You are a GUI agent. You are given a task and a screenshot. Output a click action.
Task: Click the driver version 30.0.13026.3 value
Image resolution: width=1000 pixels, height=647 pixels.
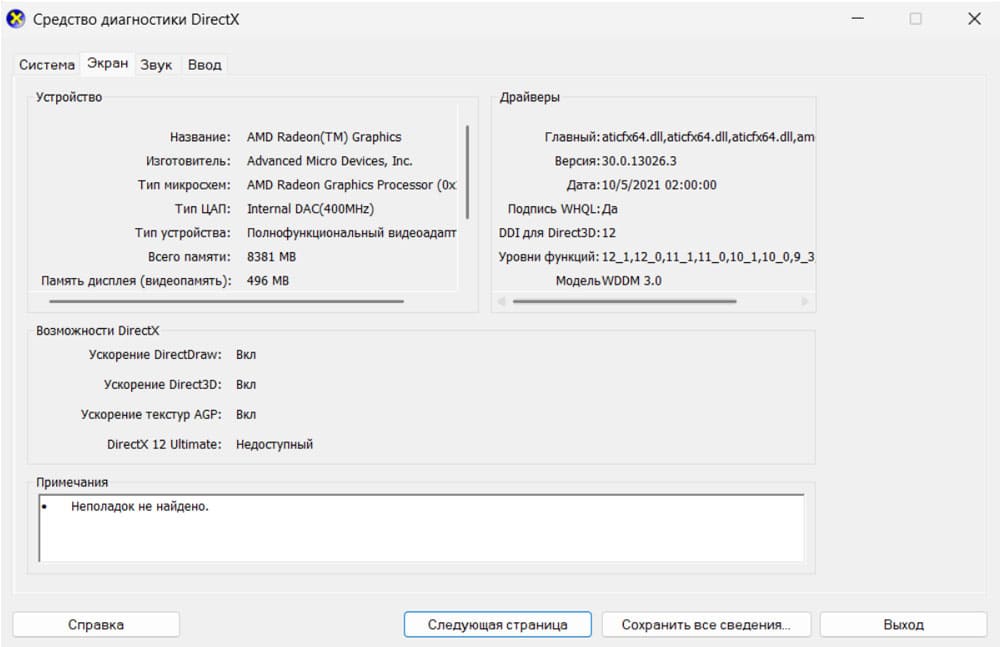click(638, 161)
